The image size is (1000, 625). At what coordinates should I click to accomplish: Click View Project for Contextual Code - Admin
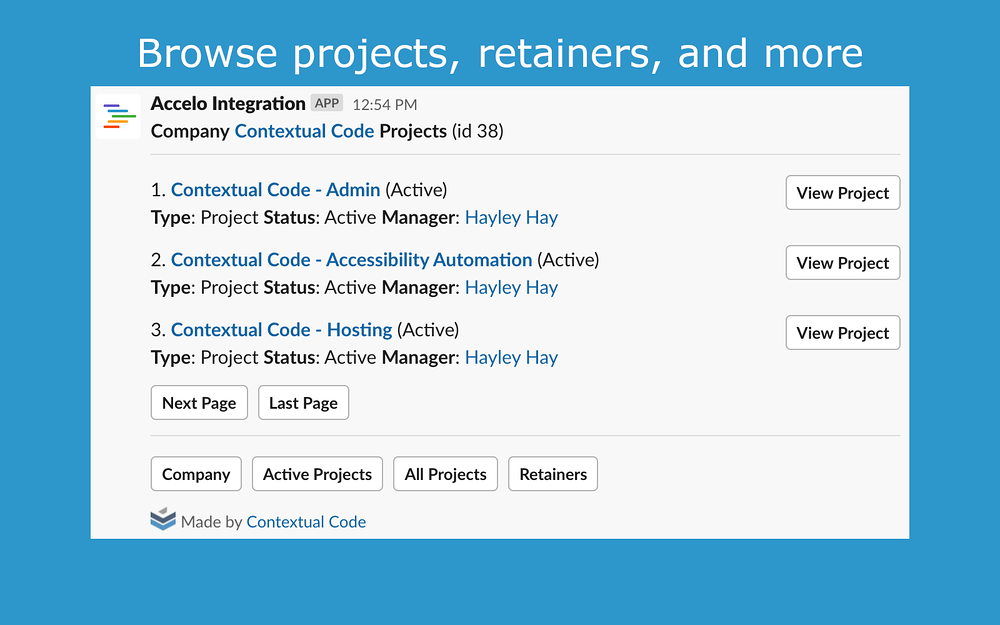[842, 193]
